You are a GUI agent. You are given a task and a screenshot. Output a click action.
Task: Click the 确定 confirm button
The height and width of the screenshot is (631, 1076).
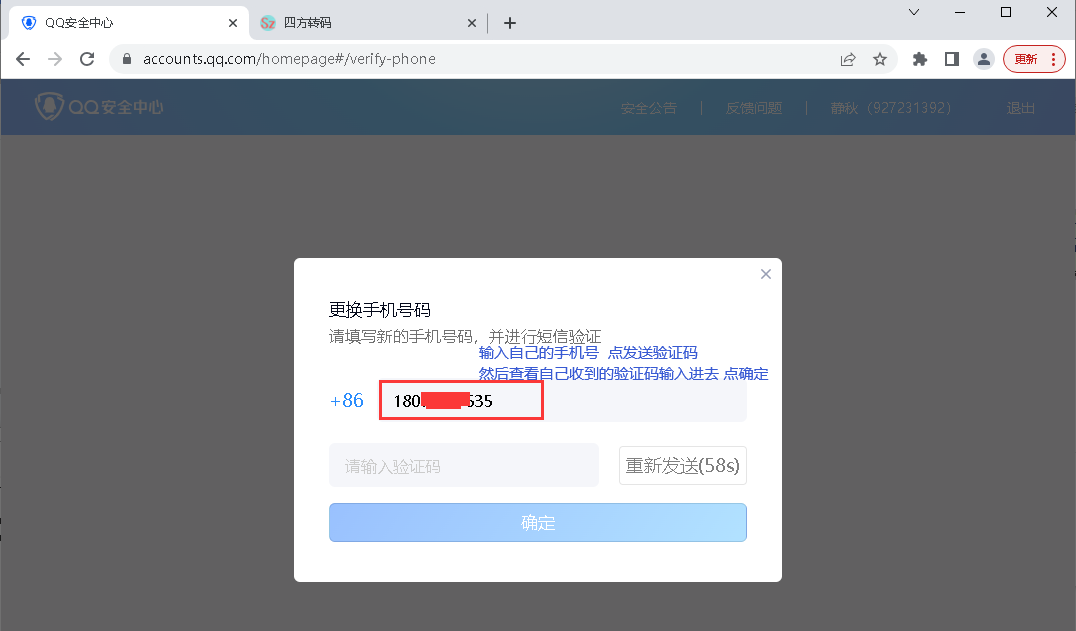(x=537, y=523)
